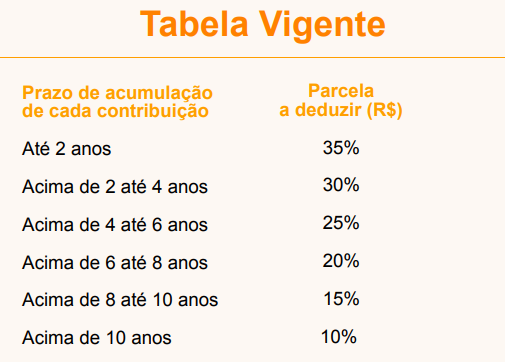Click the 15% value
The image size is (505, 362).
click(x=342, y=299)
